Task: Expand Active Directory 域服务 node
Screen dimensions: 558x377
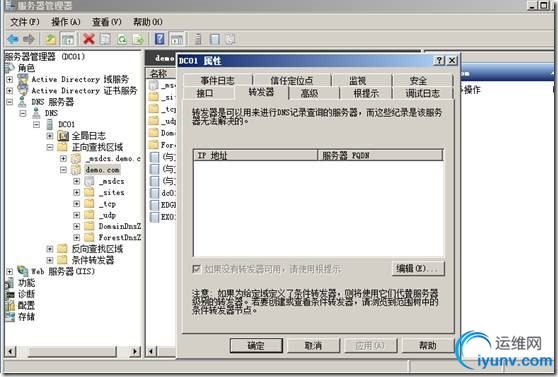Action: 10,79
